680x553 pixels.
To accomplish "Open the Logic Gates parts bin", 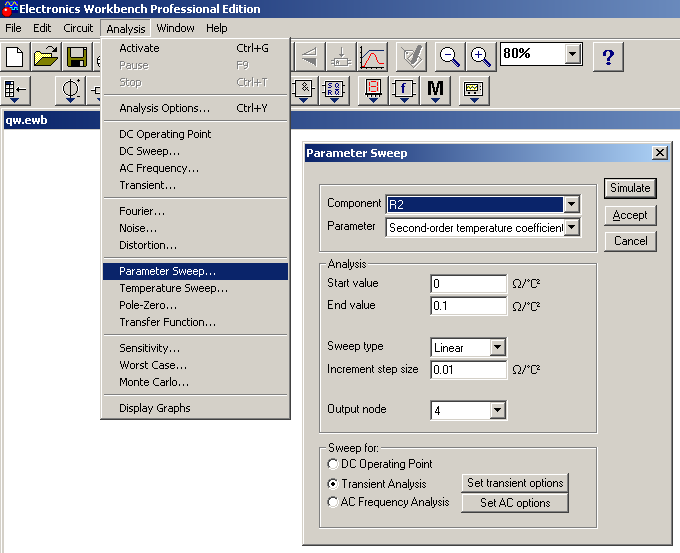I will [303, 91].
